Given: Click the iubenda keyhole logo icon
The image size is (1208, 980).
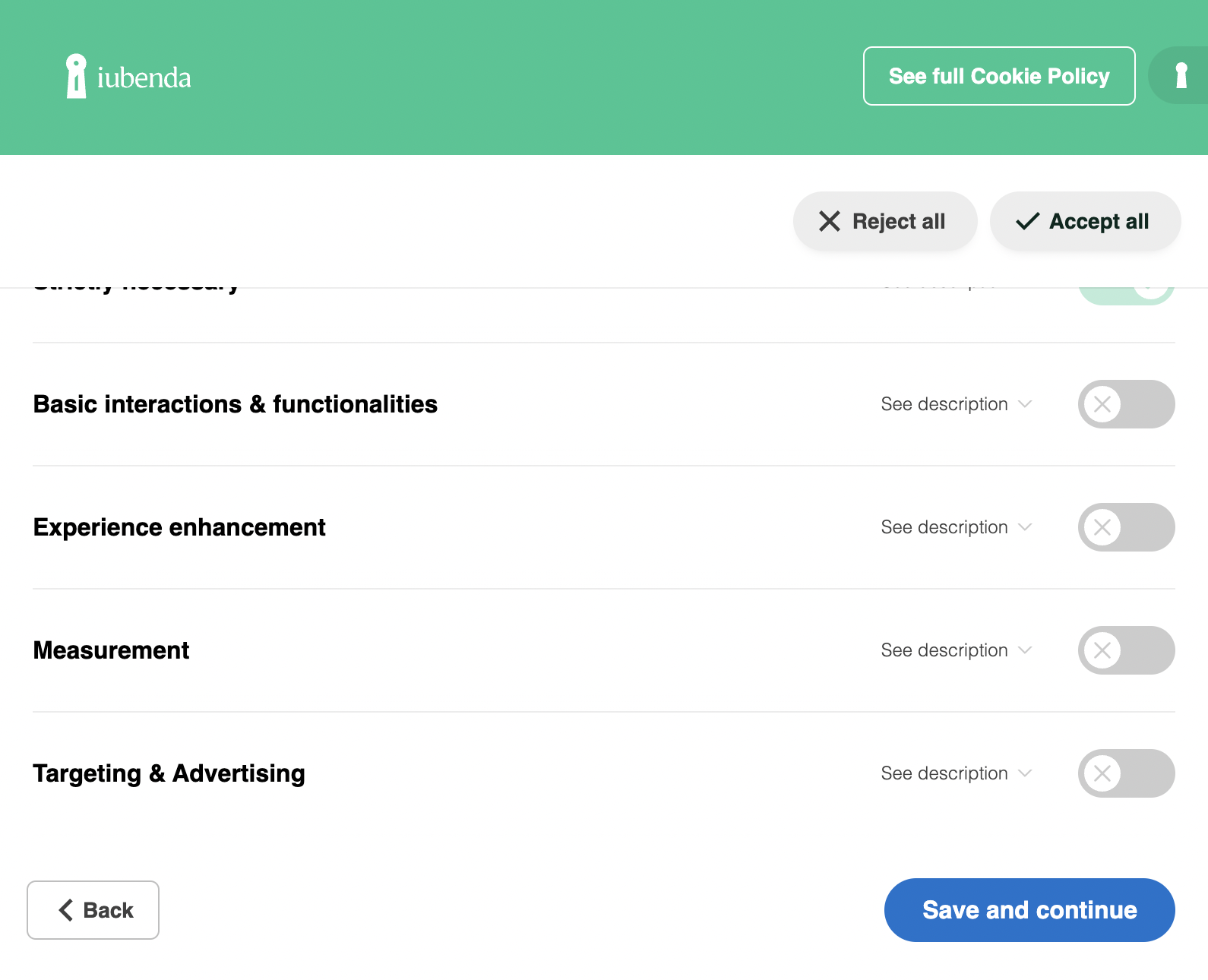Looking at the screenshot, I should tap(76, 76).
